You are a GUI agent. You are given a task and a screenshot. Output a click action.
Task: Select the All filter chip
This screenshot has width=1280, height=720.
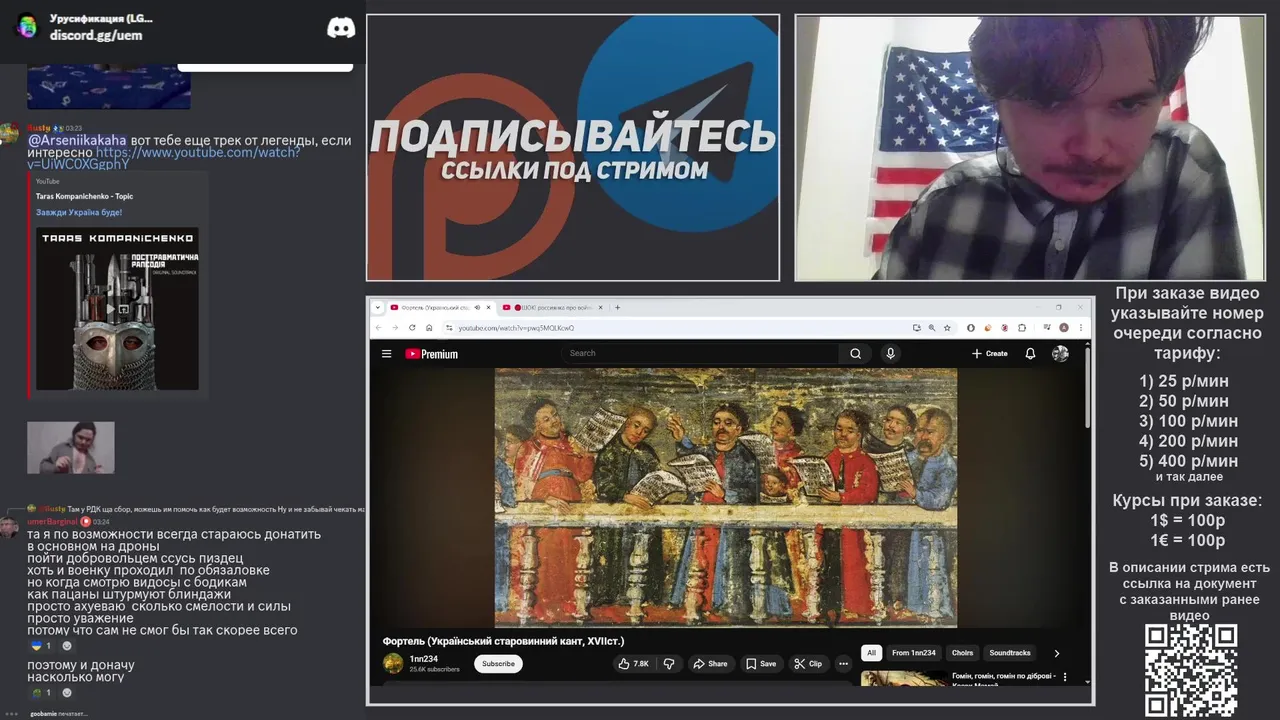(x=871, y=653)
